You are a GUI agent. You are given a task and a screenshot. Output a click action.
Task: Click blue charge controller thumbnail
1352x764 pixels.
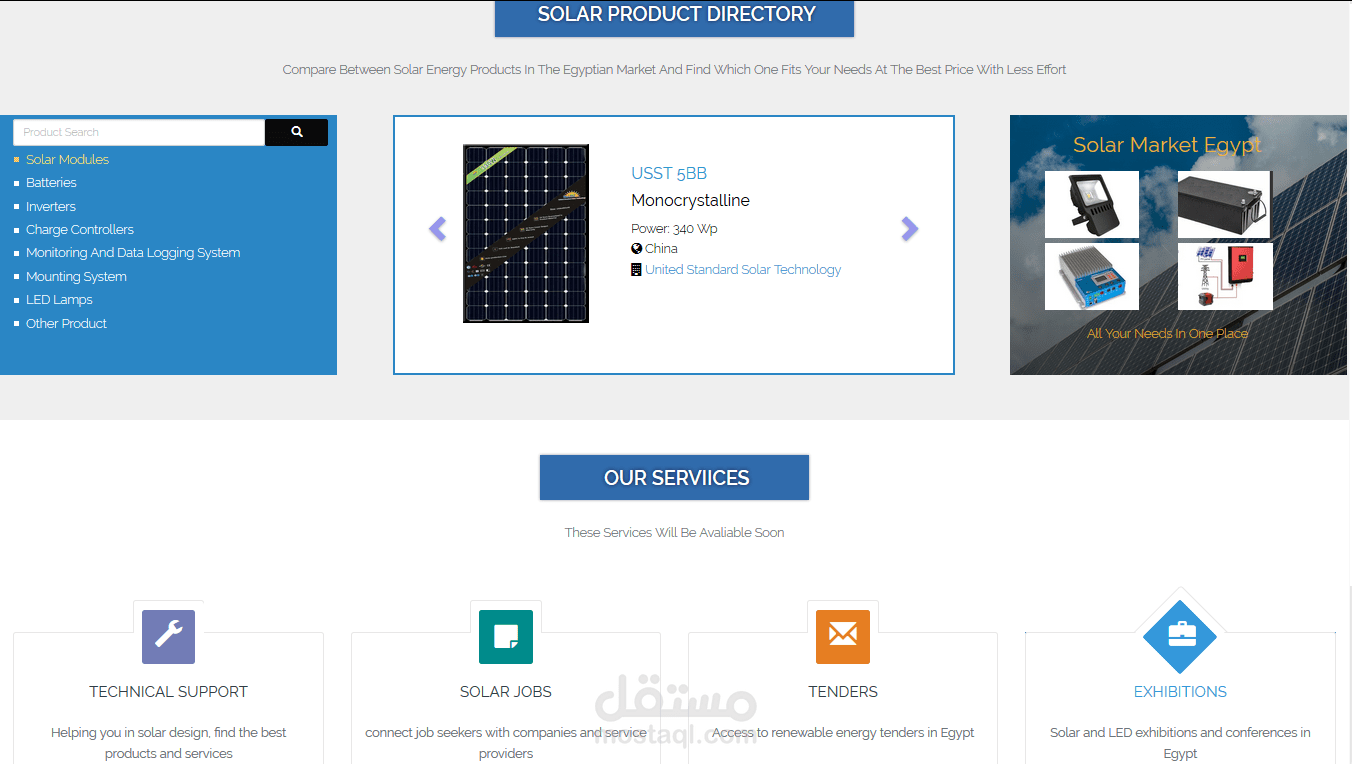1092,276
